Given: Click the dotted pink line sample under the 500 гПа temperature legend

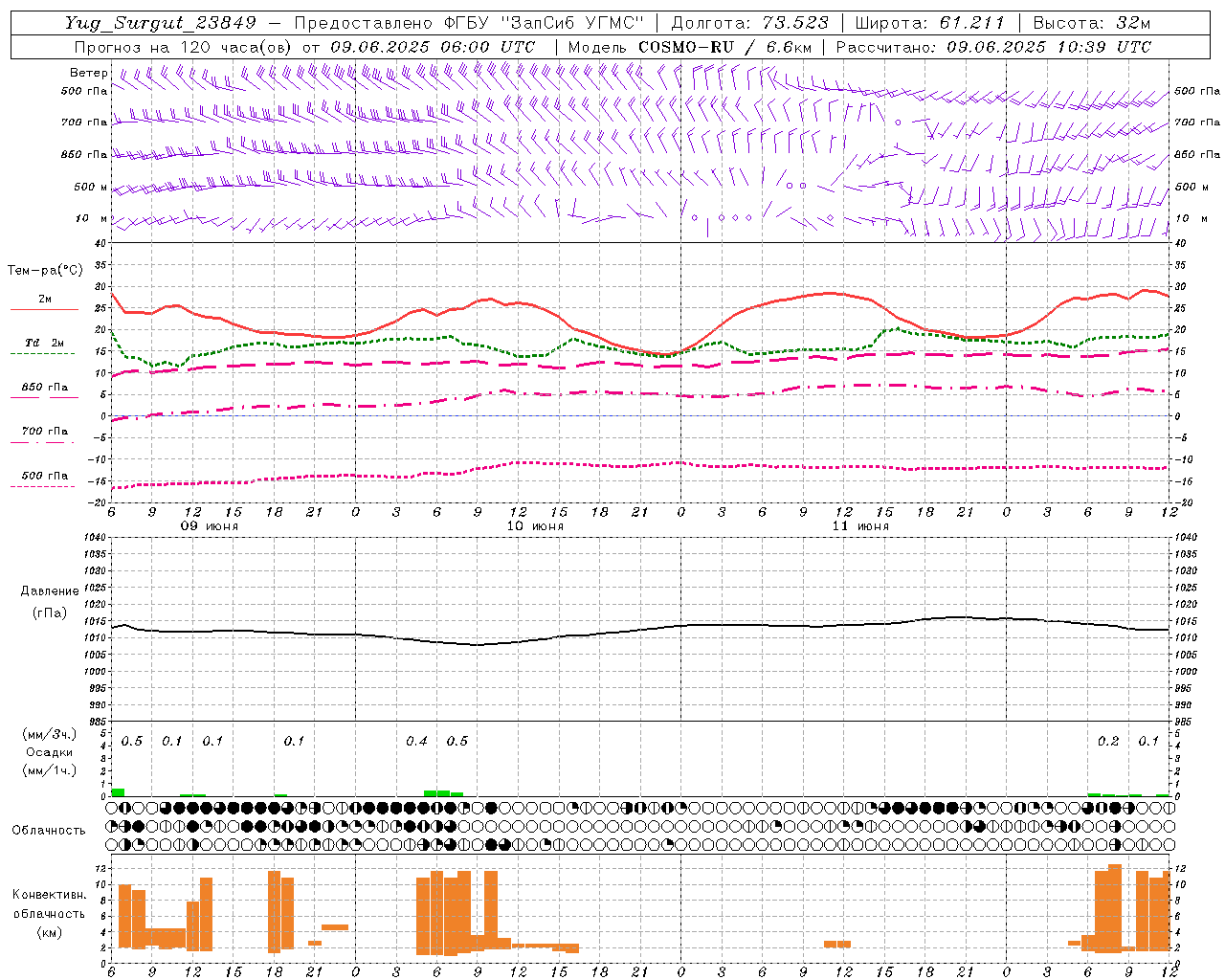Looking at the screenshot, I should click(x=42, y=487).
